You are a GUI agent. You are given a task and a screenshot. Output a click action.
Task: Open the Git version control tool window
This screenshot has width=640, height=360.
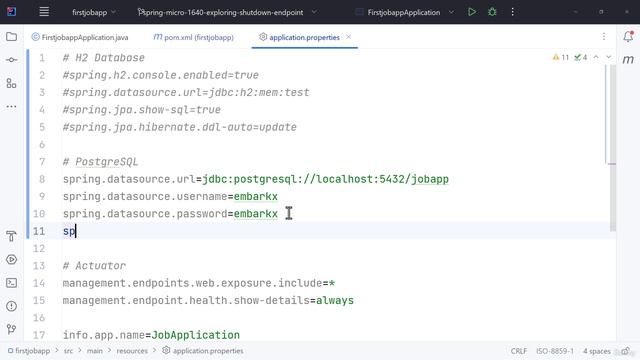pos(11,329)
